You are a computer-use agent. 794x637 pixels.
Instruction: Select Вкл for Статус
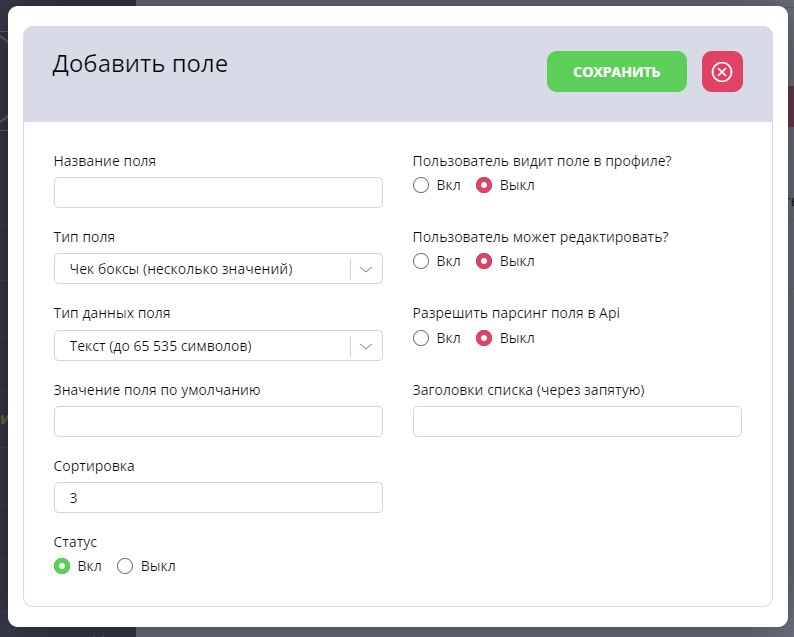pyautogui.click(x=62, y=566)
